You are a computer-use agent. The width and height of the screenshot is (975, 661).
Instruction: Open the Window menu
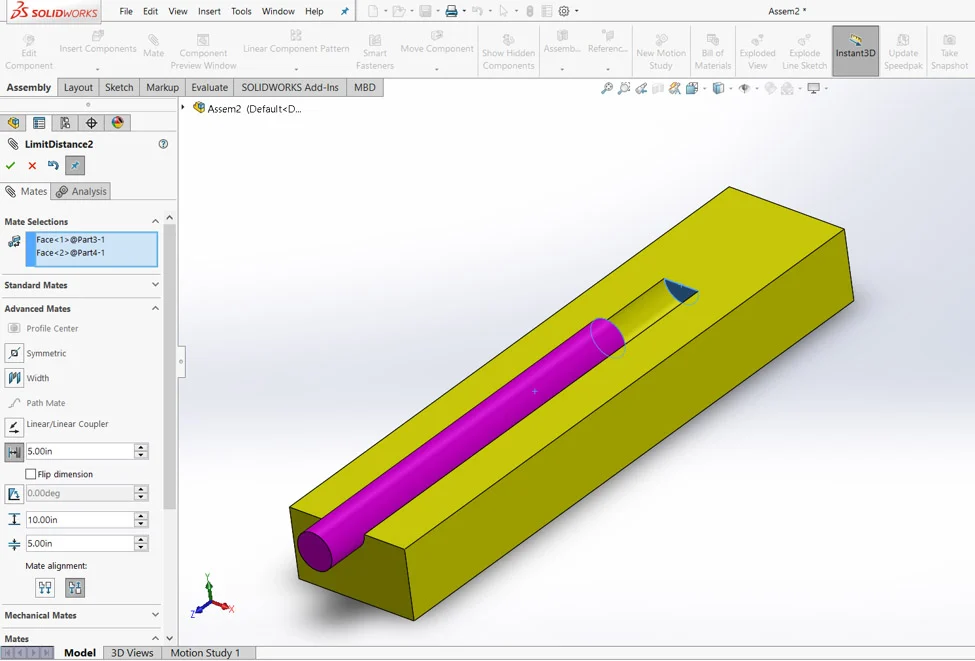tap(278, 11)
